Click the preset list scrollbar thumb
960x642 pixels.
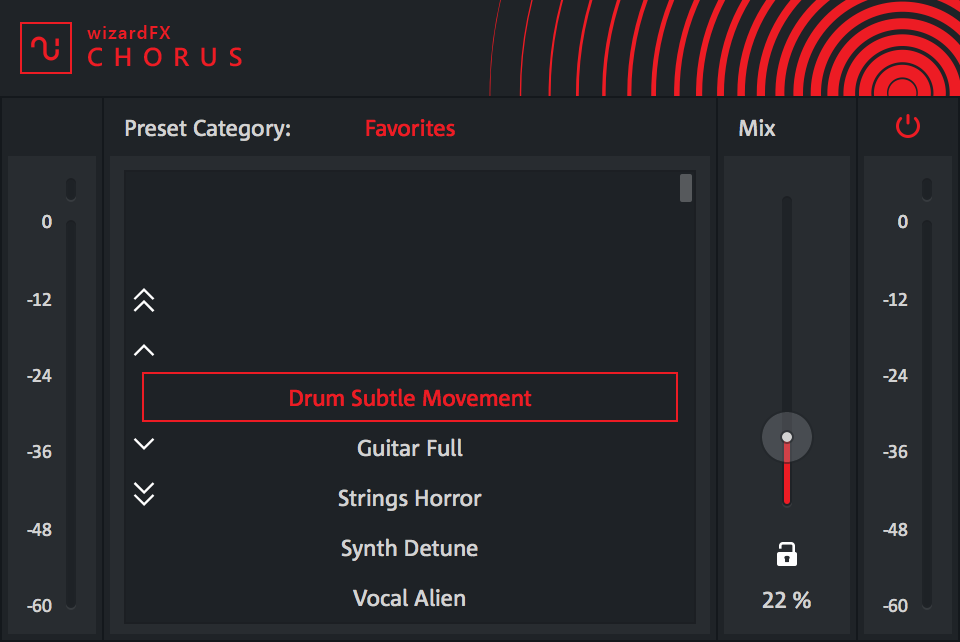click(686, 188)
